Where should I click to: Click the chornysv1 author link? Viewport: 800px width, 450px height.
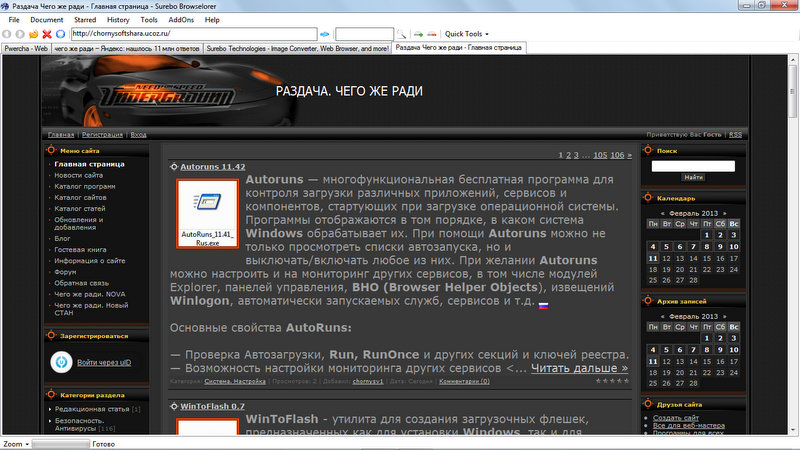tap(368, 381)
